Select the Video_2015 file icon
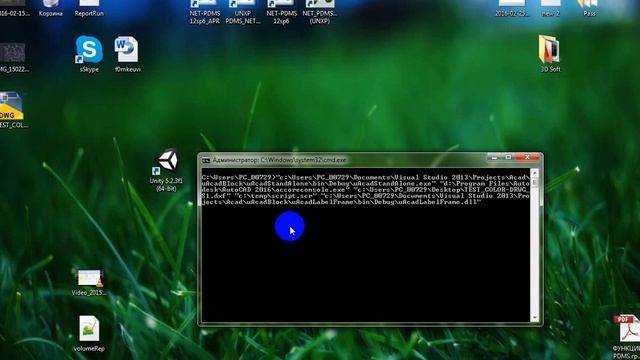This screenshot has width=640, height=360. click(89, 282)
